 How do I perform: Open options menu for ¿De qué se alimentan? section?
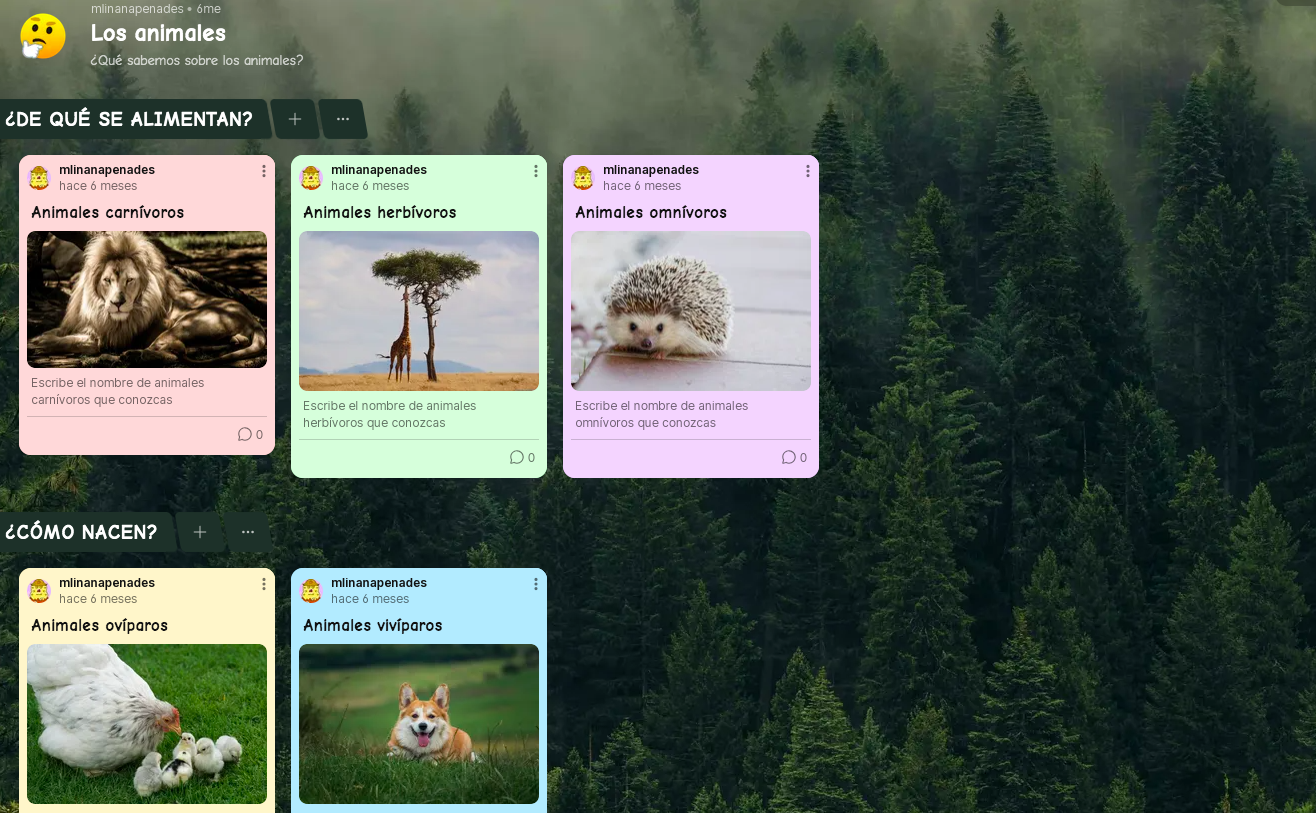343,119
